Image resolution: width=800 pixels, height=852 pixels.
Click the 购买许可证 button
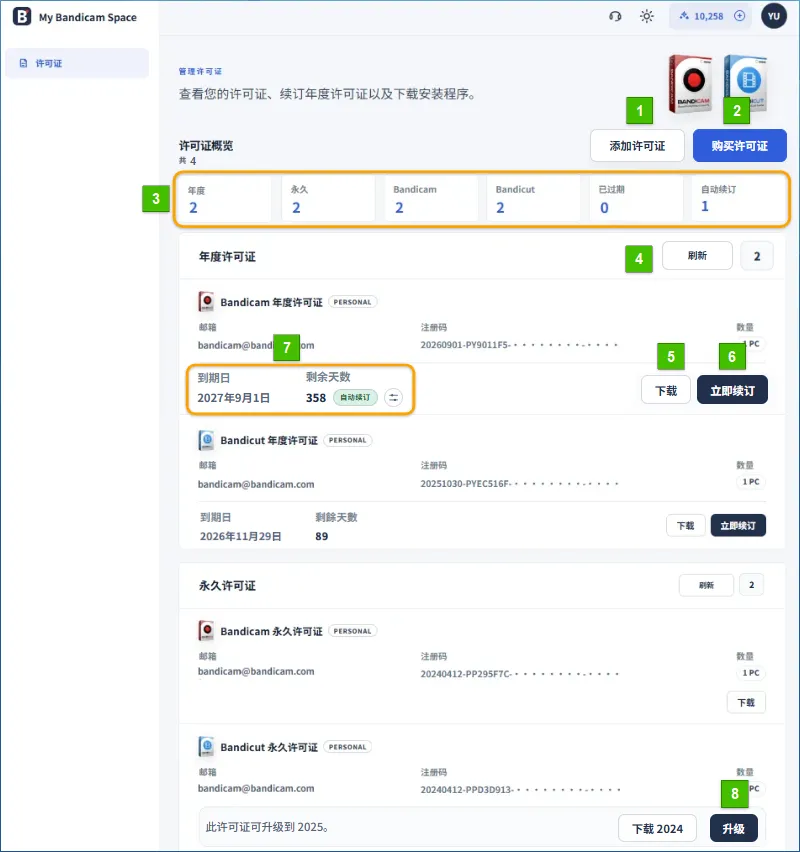point(740,146)
